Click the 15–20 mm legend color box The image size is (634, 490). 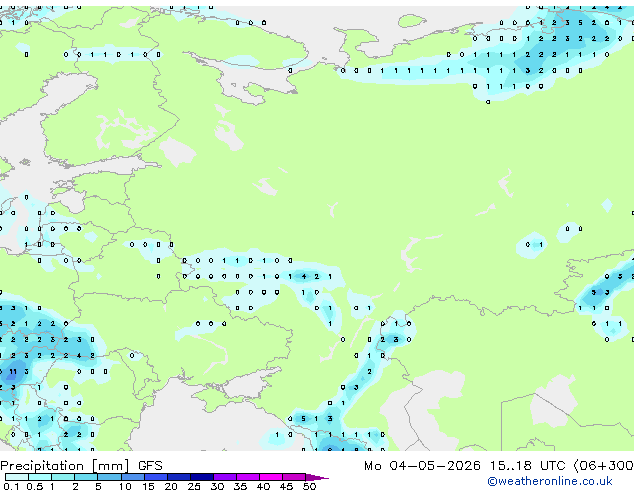(x=156, y=477)
